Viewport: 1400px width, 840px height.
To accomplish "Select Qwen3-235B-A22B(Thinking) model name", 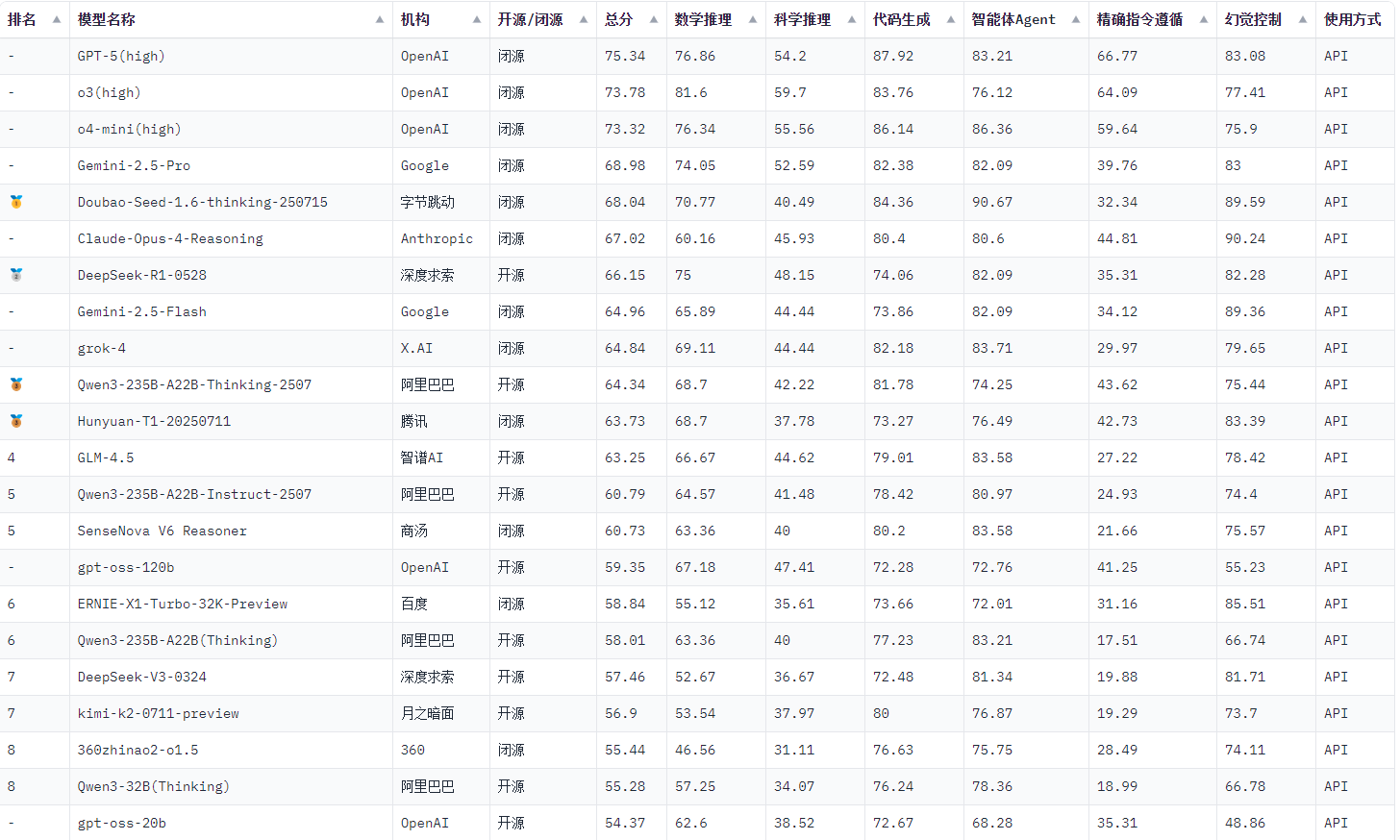I will pyautogui.click(x=178, y=640).
